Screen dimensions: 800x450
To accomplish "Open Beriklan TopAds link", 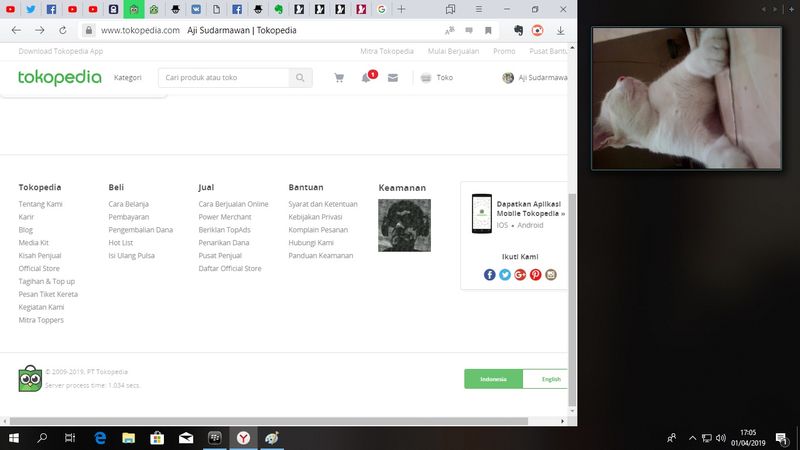I will pos(224,230).
